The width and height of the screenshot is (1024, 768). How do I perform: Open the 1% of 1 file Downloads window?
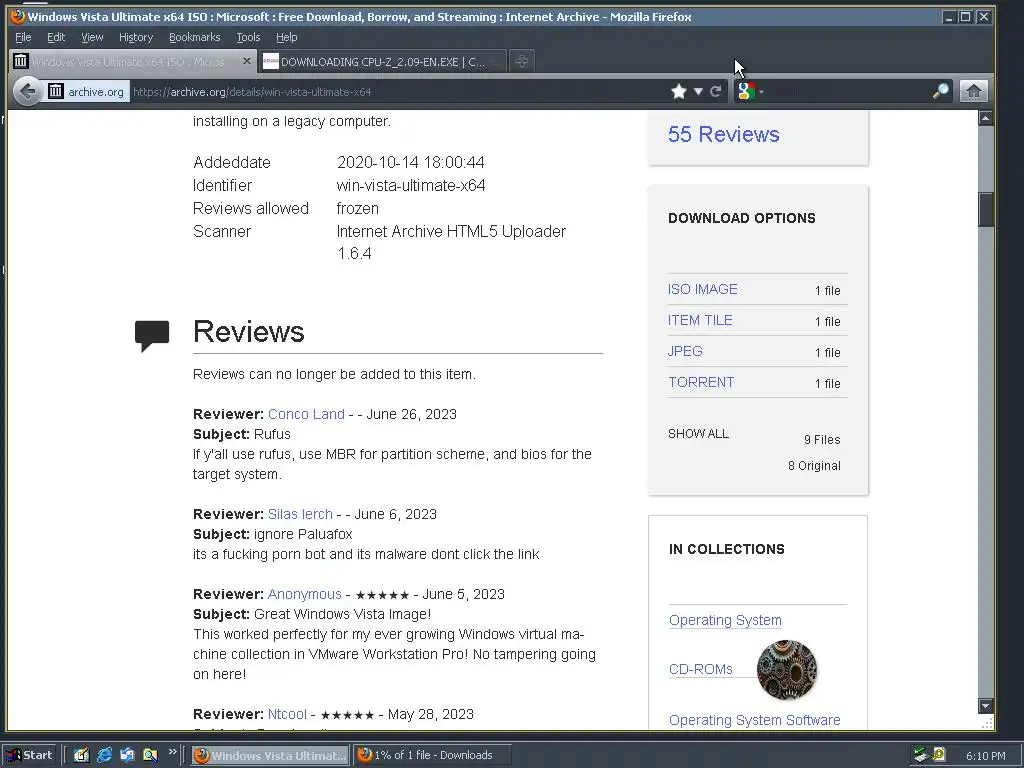pyautogui.click(x=432, y=755)
